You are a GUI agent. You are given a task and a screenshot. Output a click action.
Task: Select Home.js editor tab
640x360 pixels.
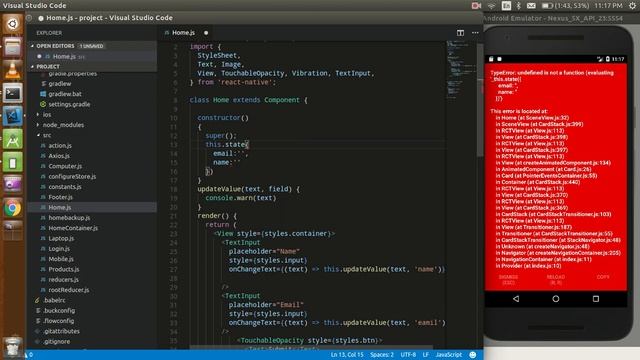point(183,33)
